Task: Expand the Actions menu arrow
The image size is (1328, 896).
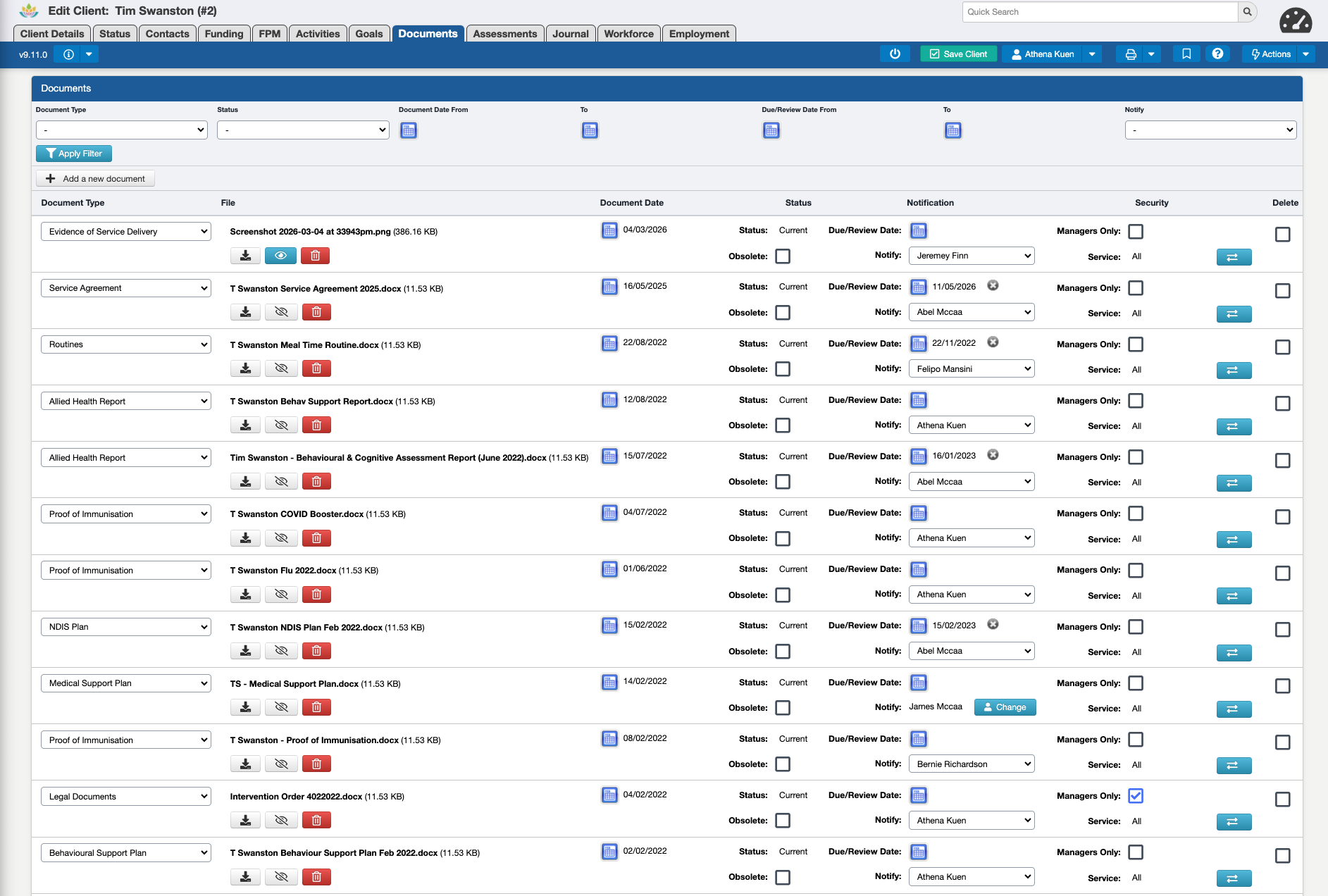Action: point(1305,54)
